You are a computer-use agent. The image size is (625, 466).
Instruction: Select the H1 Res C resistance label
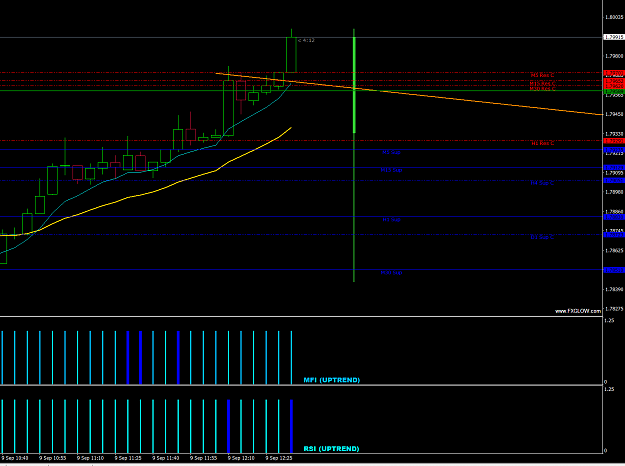tap(542, 143)
